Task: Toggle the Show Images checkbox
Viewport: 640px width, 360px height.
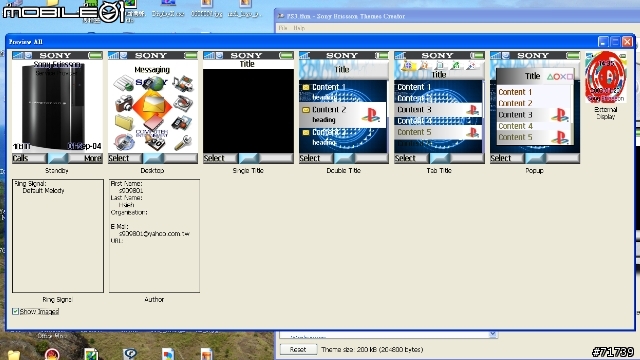Action: [16, 311]
